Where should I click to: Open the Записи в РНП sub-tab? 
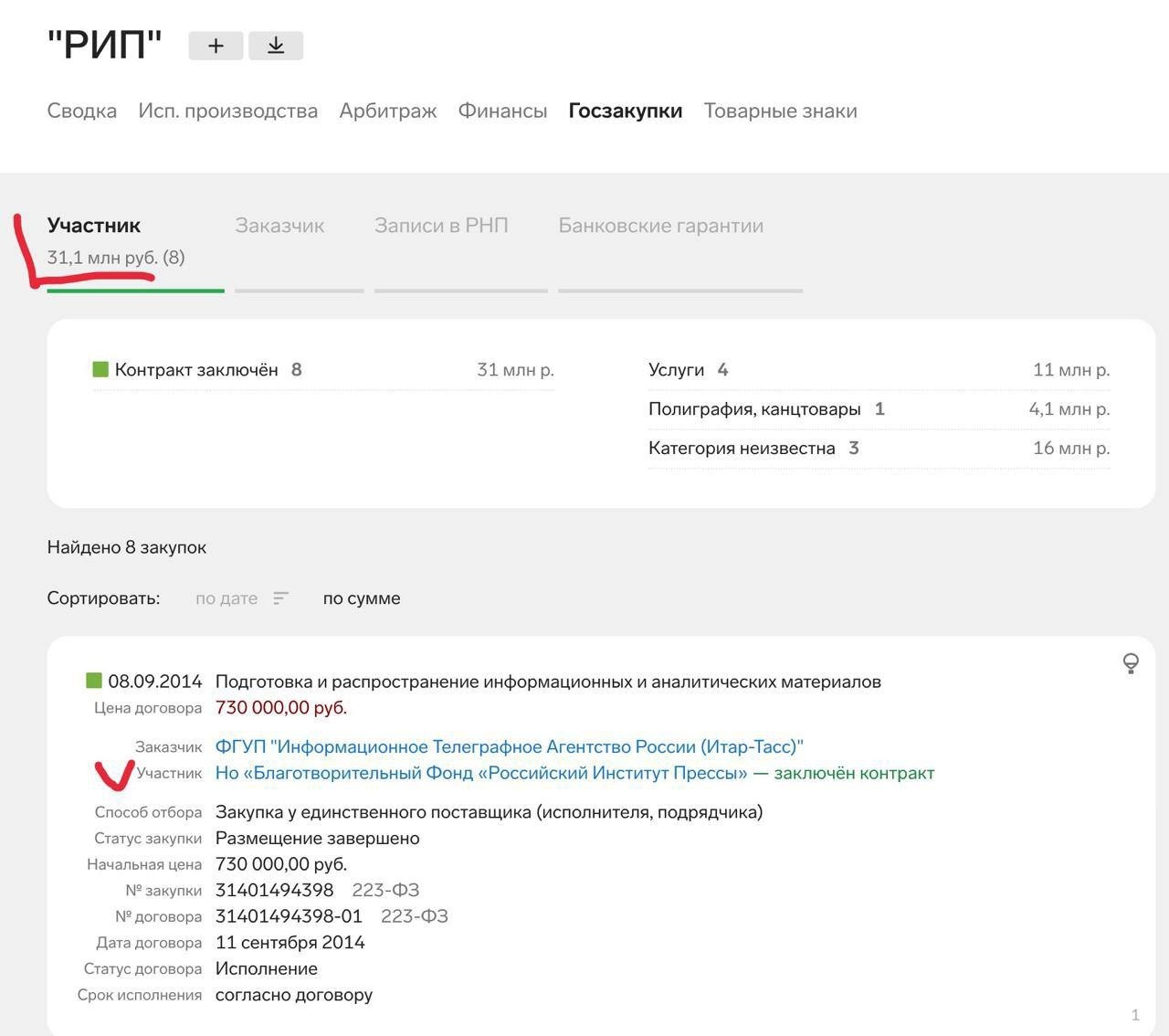click(x=441, y=226)
